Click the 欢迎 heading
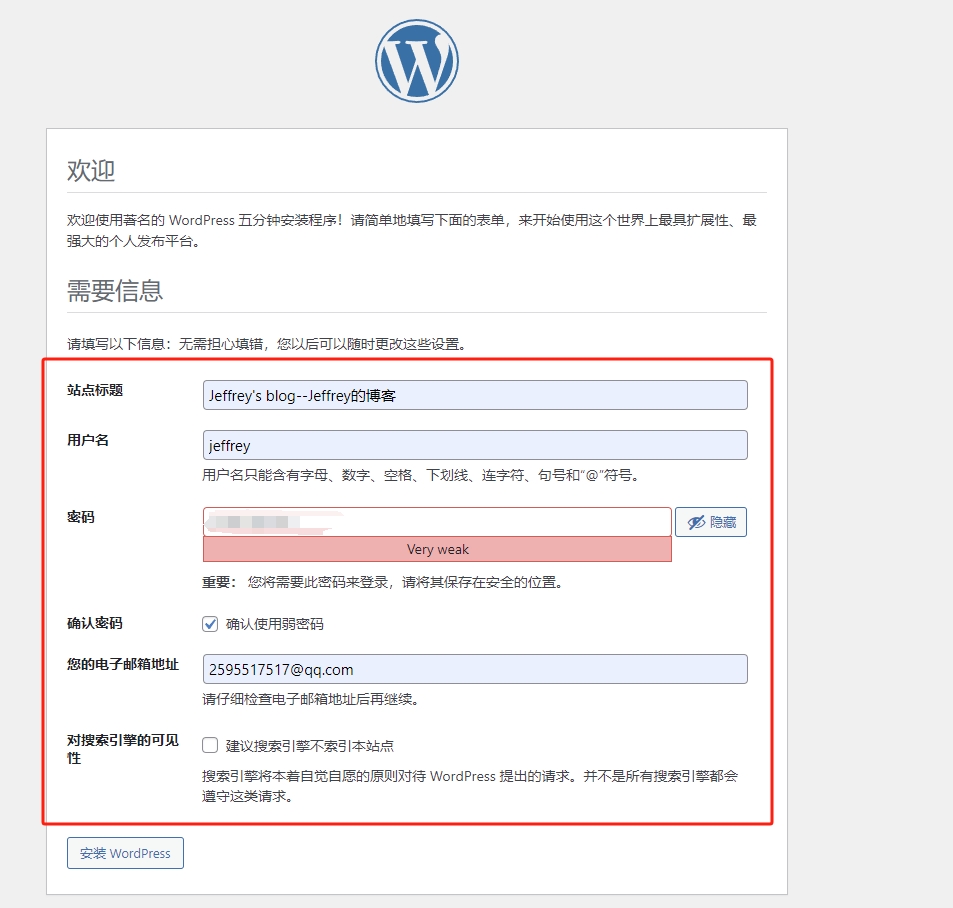Screen dimensions: 953x908 coord(91,170)
